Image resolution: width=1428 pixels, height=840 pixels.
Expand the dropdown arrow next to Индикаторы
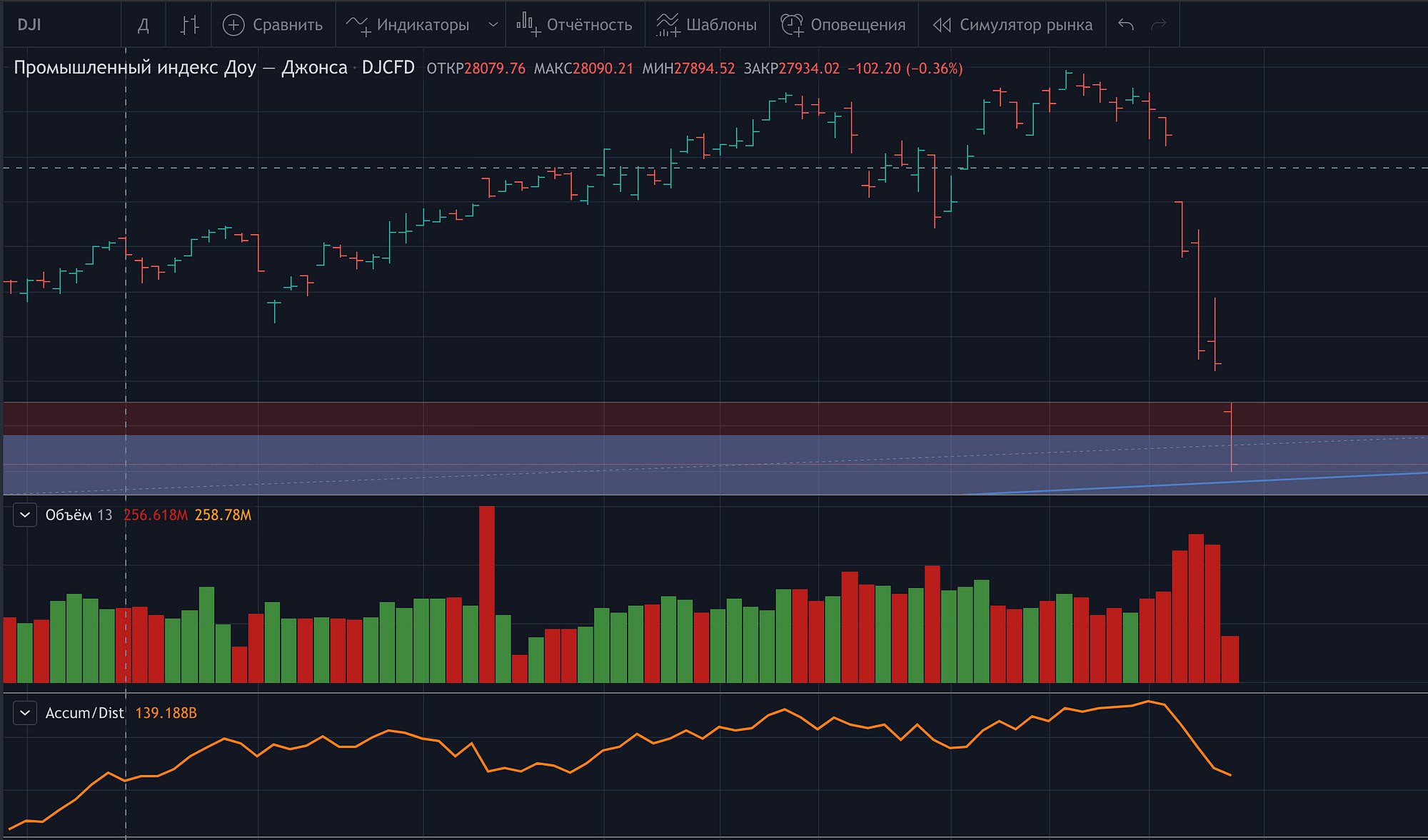[x=493, y=25]
